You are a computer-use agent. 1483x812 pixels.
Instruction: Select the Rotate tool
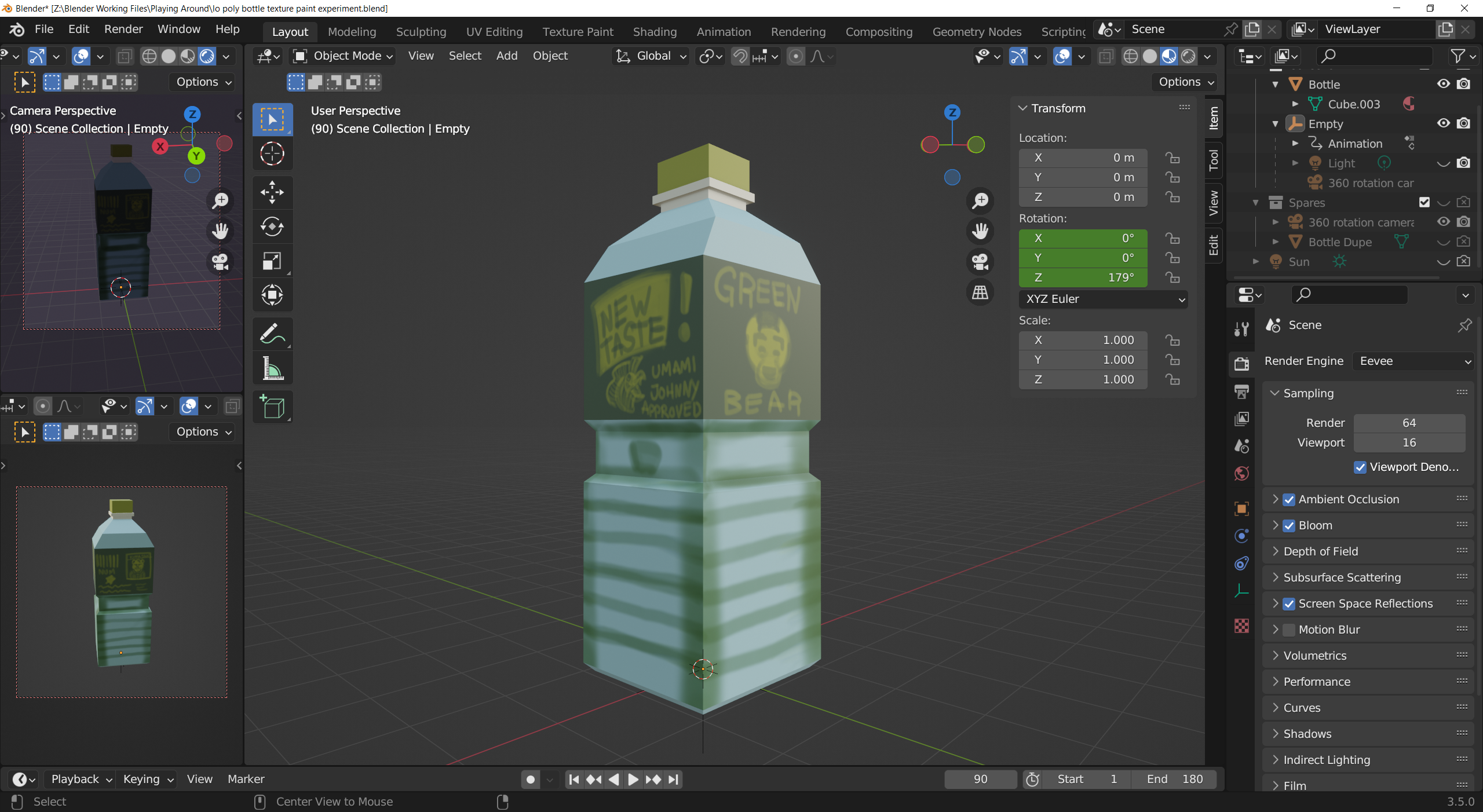[272, 226]
